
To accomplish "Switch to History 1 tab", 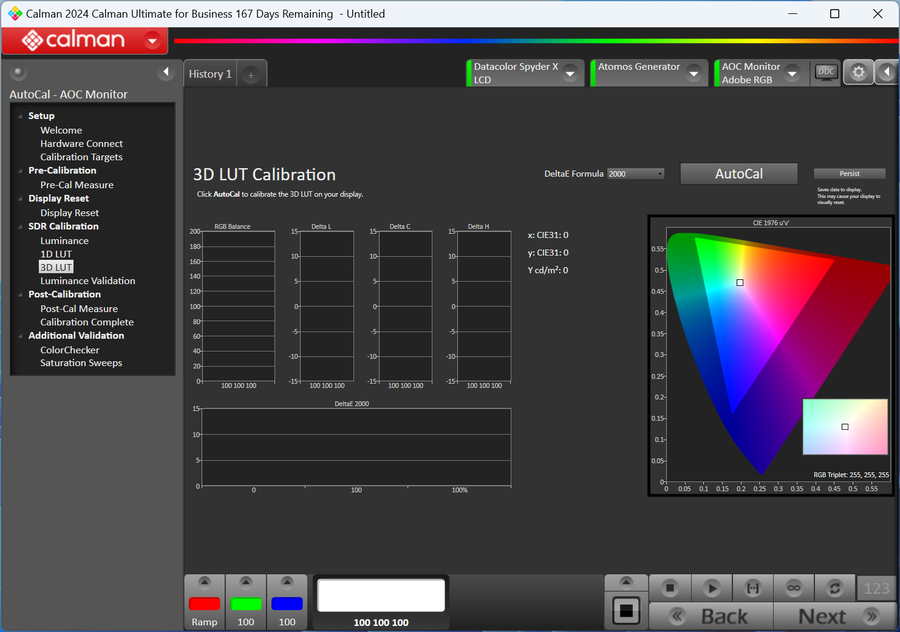I will [210, 74].
